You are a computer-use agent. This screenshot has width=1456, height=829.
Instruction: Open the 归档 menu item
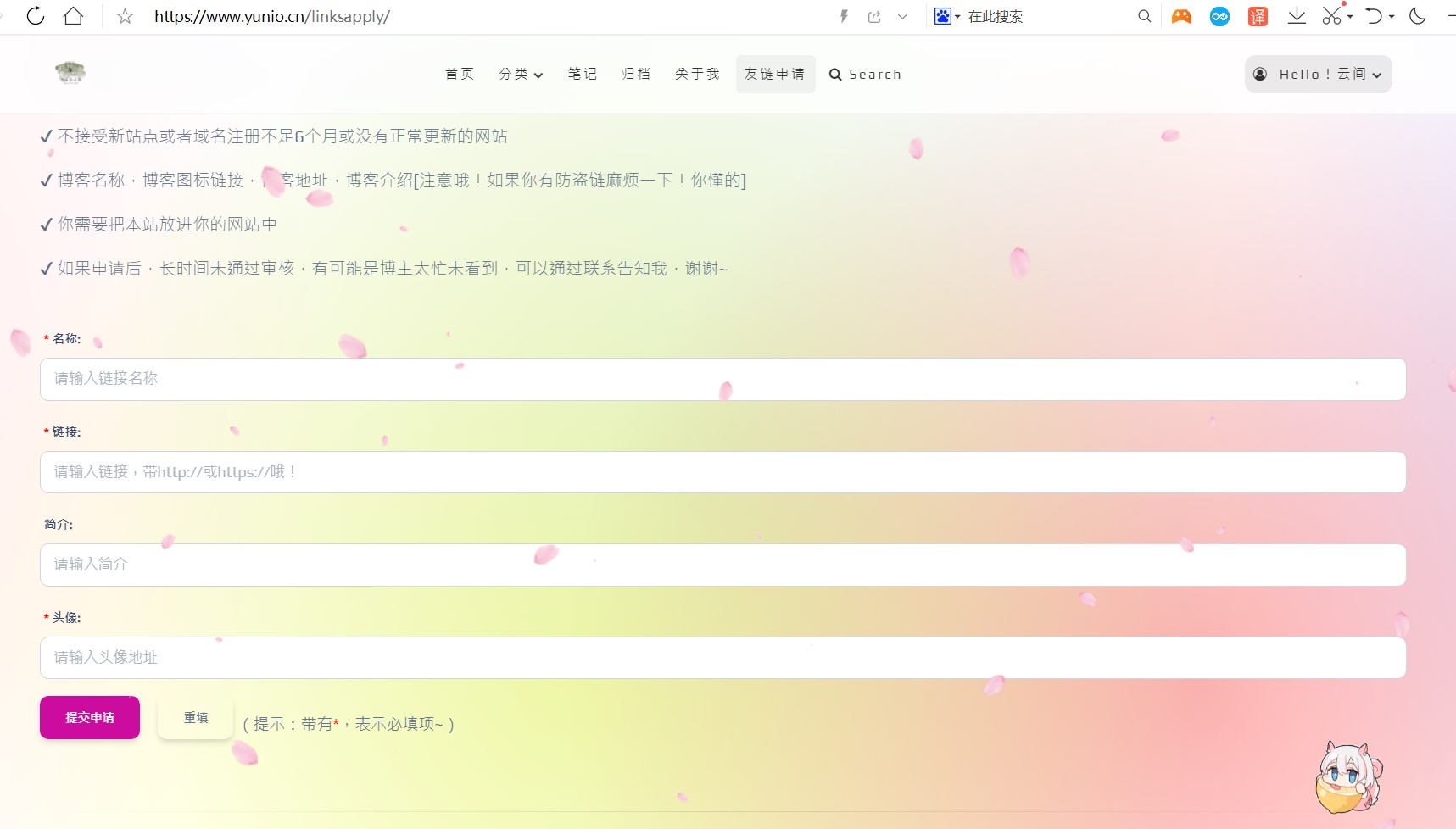[x=636, y=75]
